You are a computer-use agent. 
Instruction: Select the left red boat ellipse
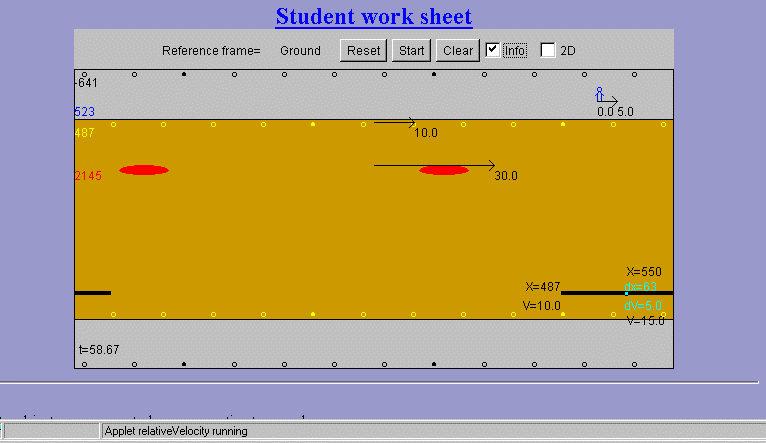point(144,170)
